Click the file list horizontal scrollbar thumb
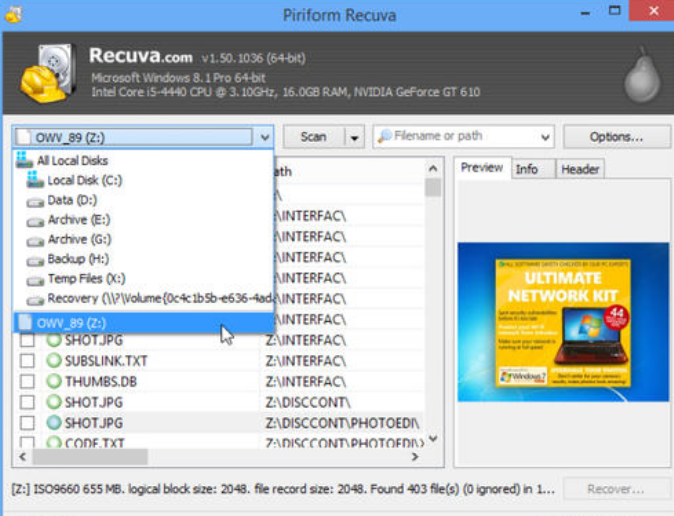The width and height of the screenshot is (674, 516). [x=90, y=456]
